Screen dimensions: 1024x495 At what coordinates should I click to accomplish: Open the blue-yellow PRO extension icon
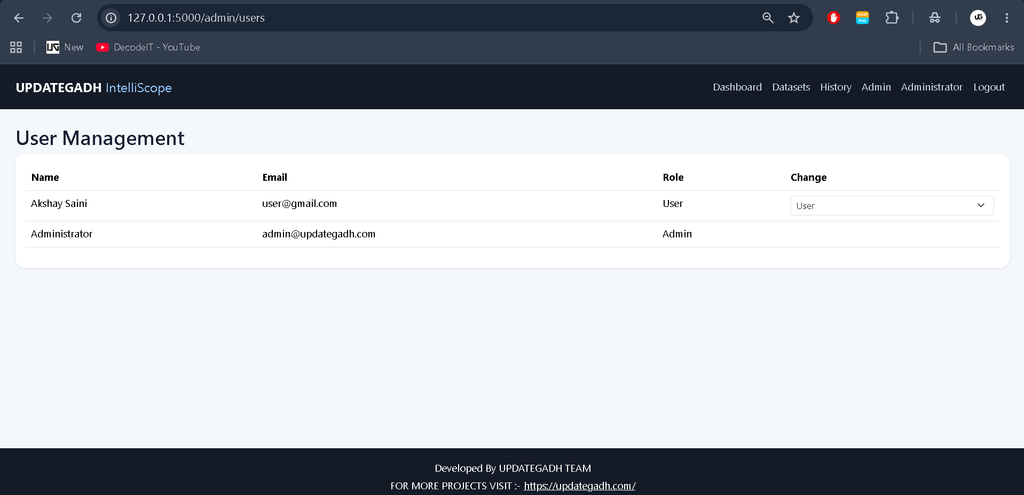point(863,18)
